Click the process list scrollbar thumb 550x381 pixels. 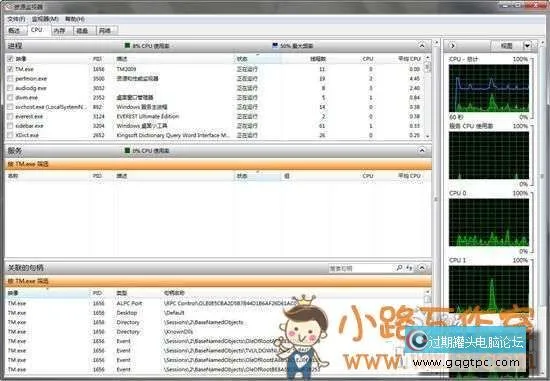click(428, 67)
